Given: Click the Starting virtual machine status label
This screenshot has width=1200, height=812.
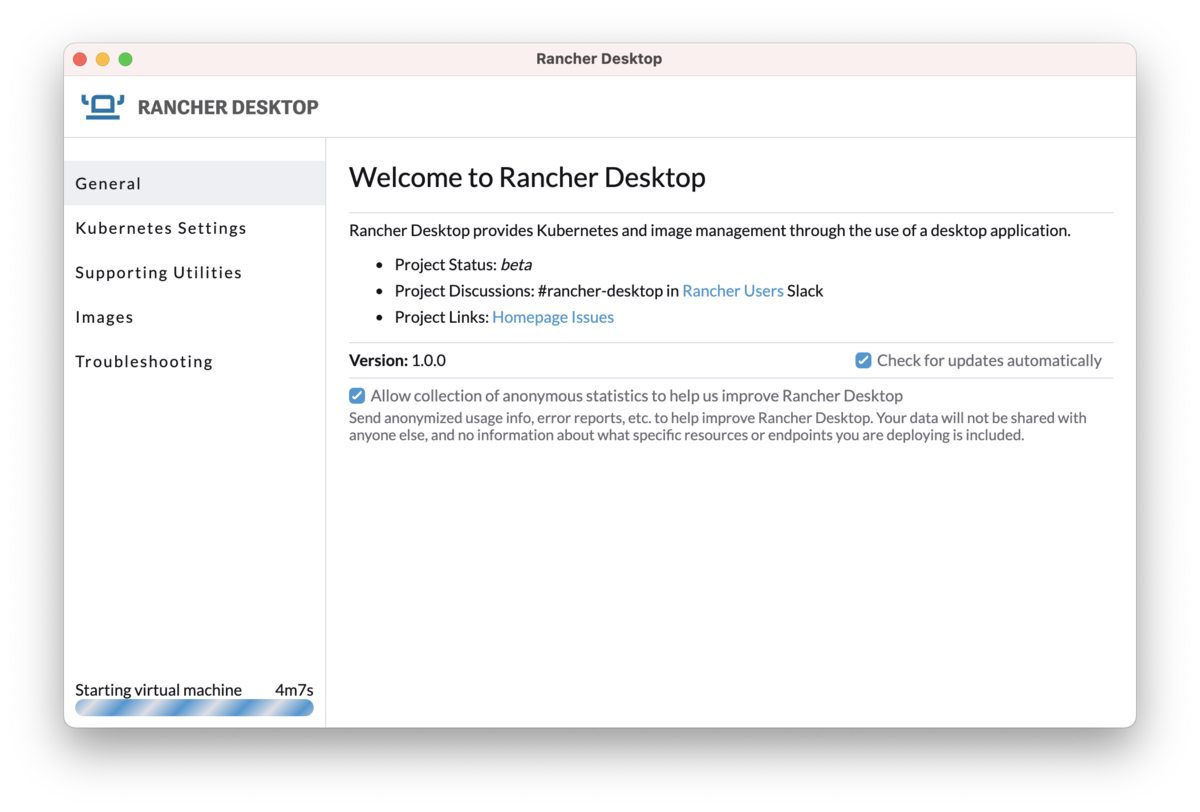Looking at the screenshot, I should click(x=158, y=690).
